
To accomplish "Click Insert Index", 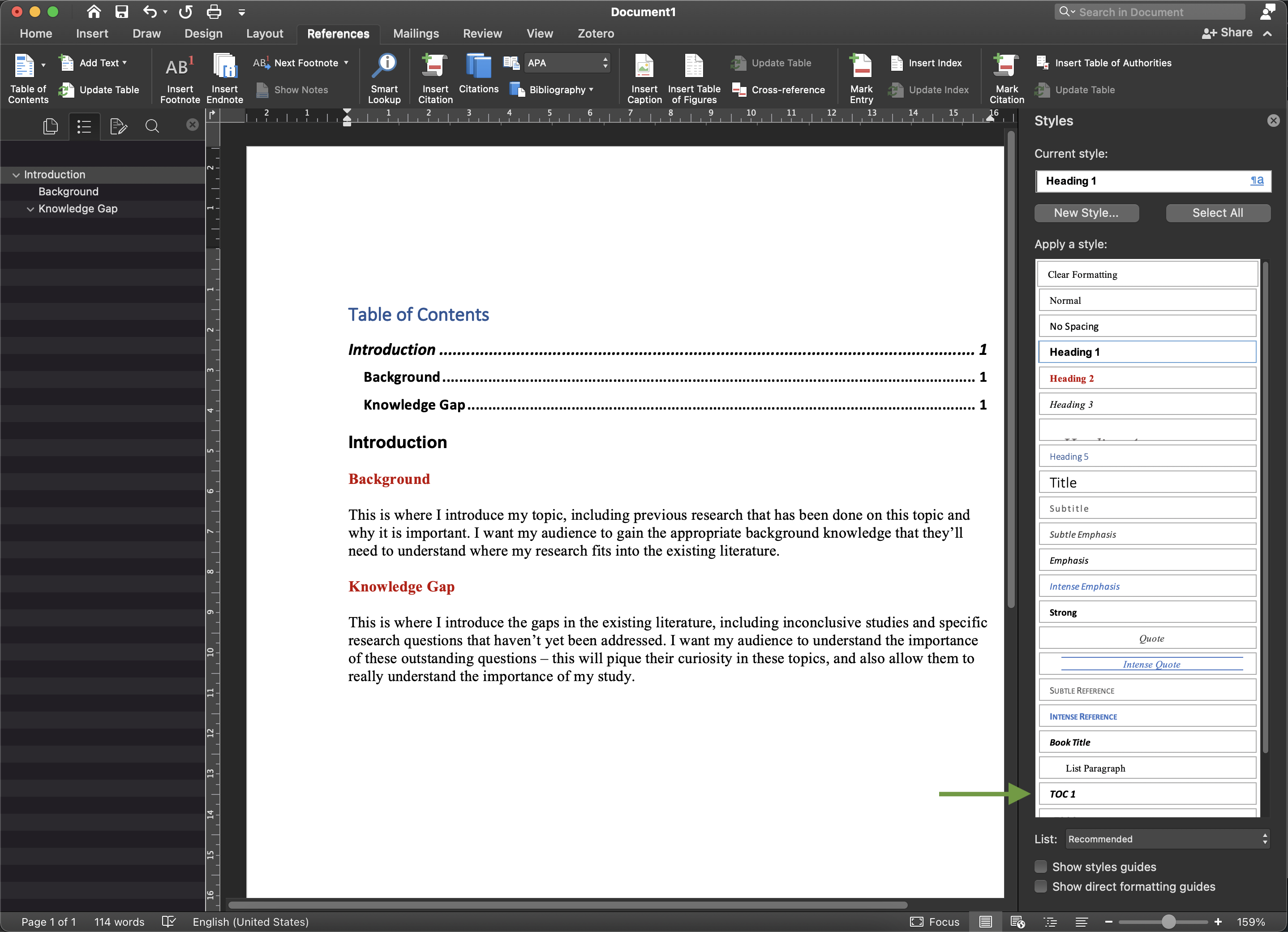I will [926, 63].
